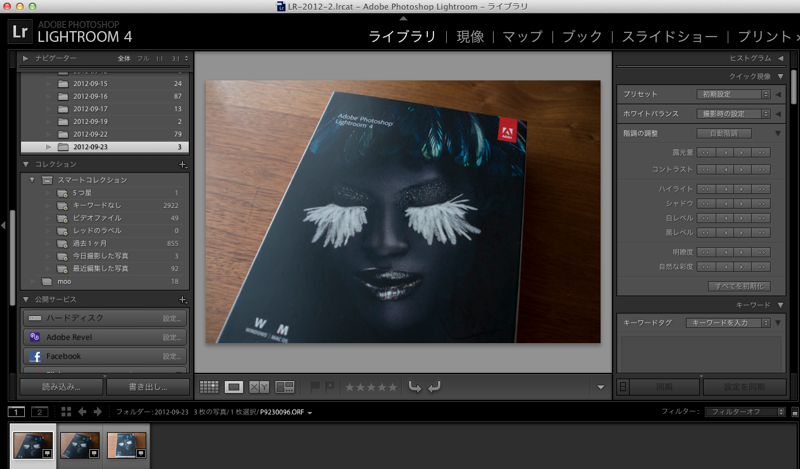Click the Adobe Revel service icon
Image resolution: width=800 pixels, height=469 pixels.
click(x=35, y=337)
